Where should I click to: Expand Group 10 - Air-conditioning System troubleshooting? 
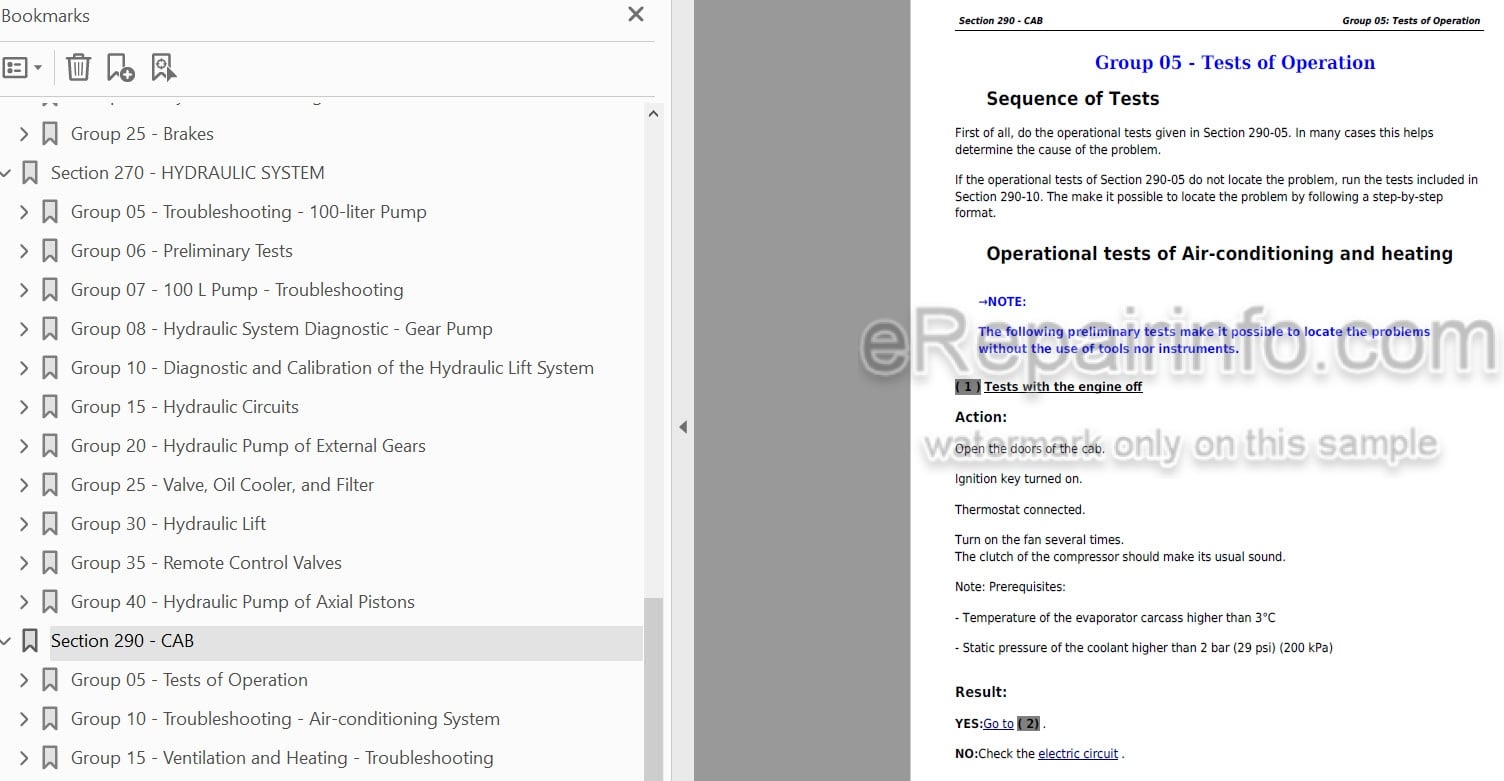point(25,719)
